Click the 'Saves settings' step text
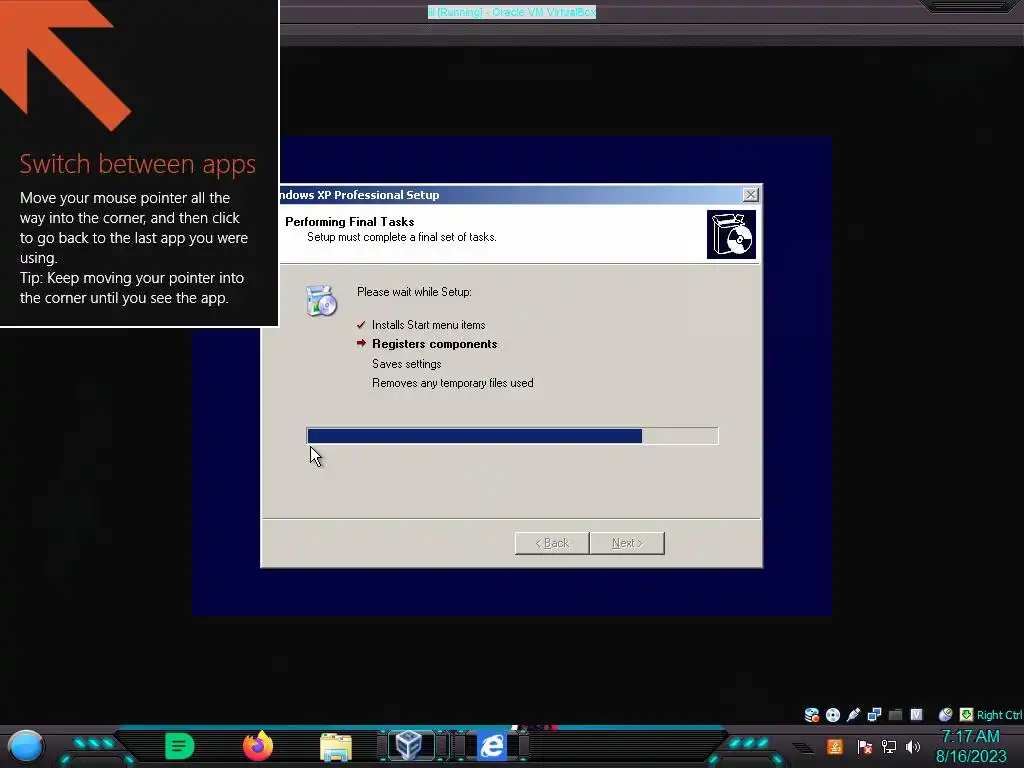The height and width of the screenshot is (768, 1024). tap(406, 364)
